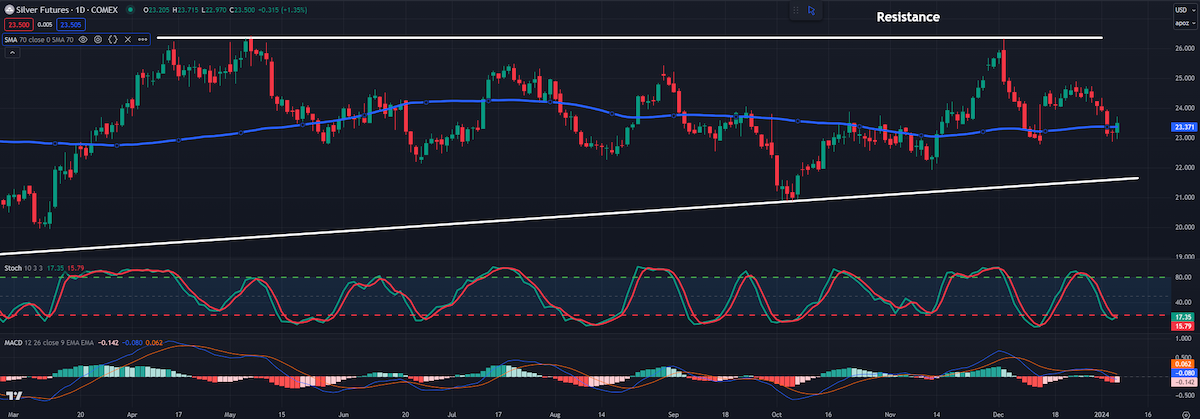
Task: Open the SMA legend more-options ellipsis
Action: tap(143, 39)
